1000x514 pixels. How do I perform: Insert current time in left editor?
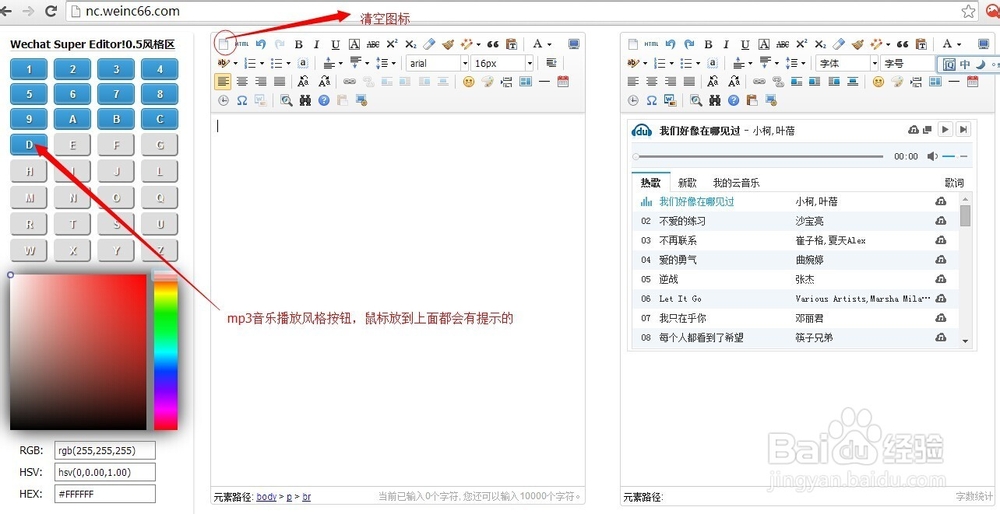tap(223, 100)
